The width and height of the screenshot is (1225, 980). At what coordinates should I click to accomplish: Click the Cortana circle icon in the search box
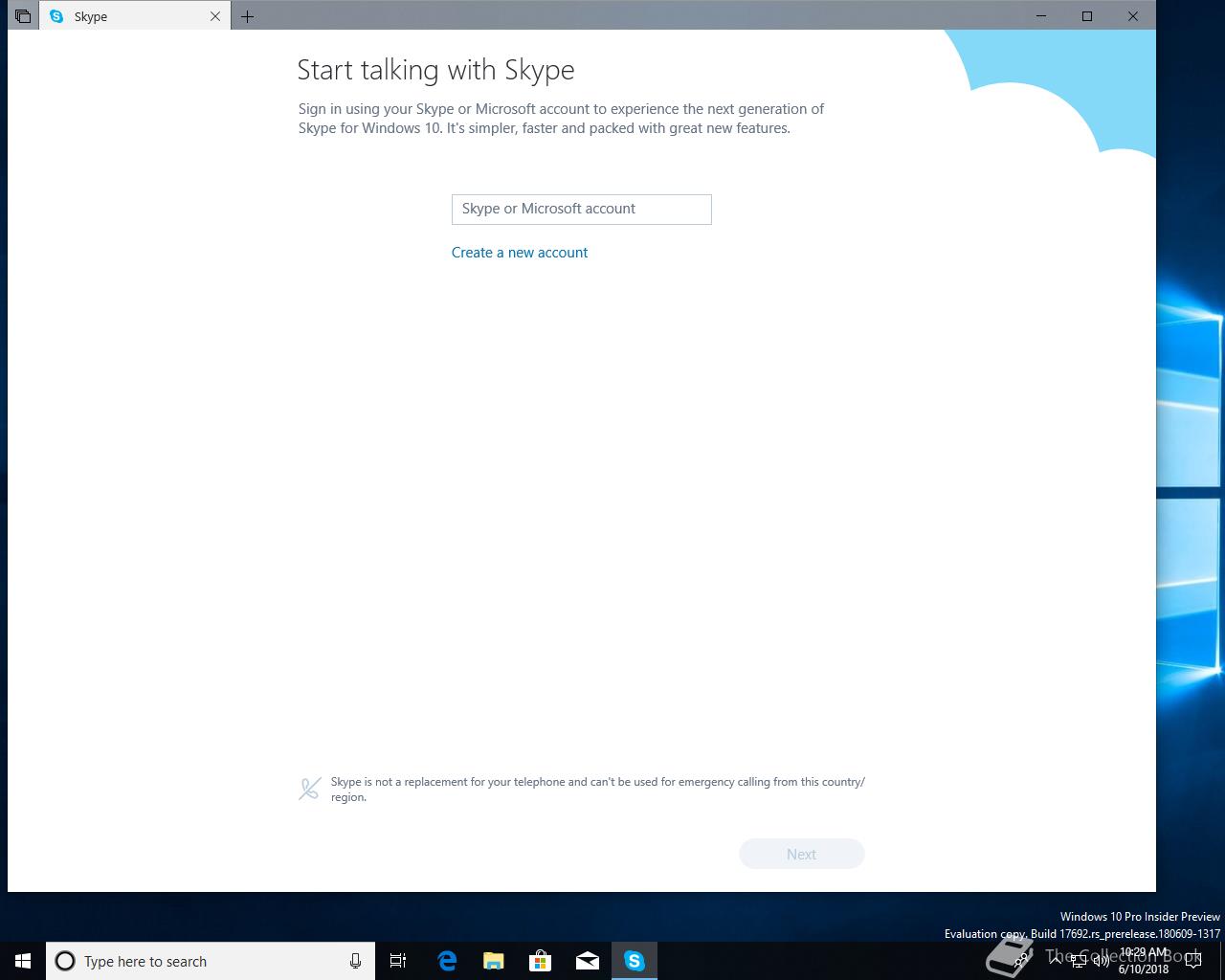pos(65,961)
